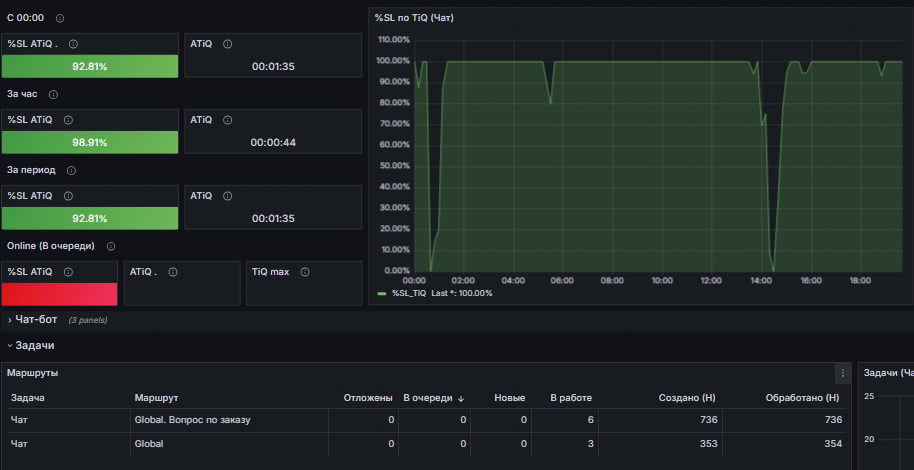
Task: Click info icon of ATiQ panel under За период
Action: 227,196
